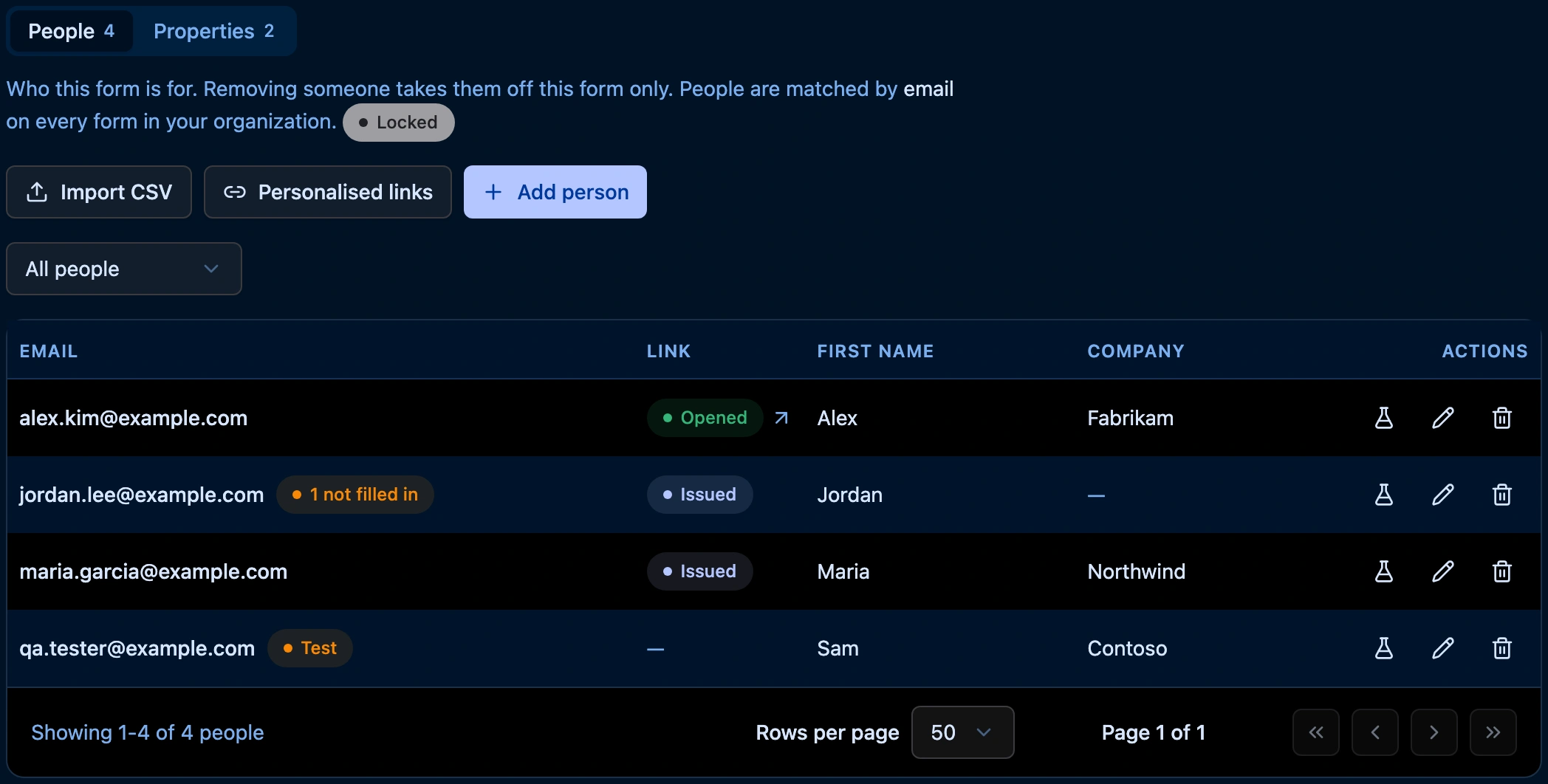1548x784 pixels.
Task: Click the '1 not filled in' badge
Action: pyautogui.click(x=355, y=495)
